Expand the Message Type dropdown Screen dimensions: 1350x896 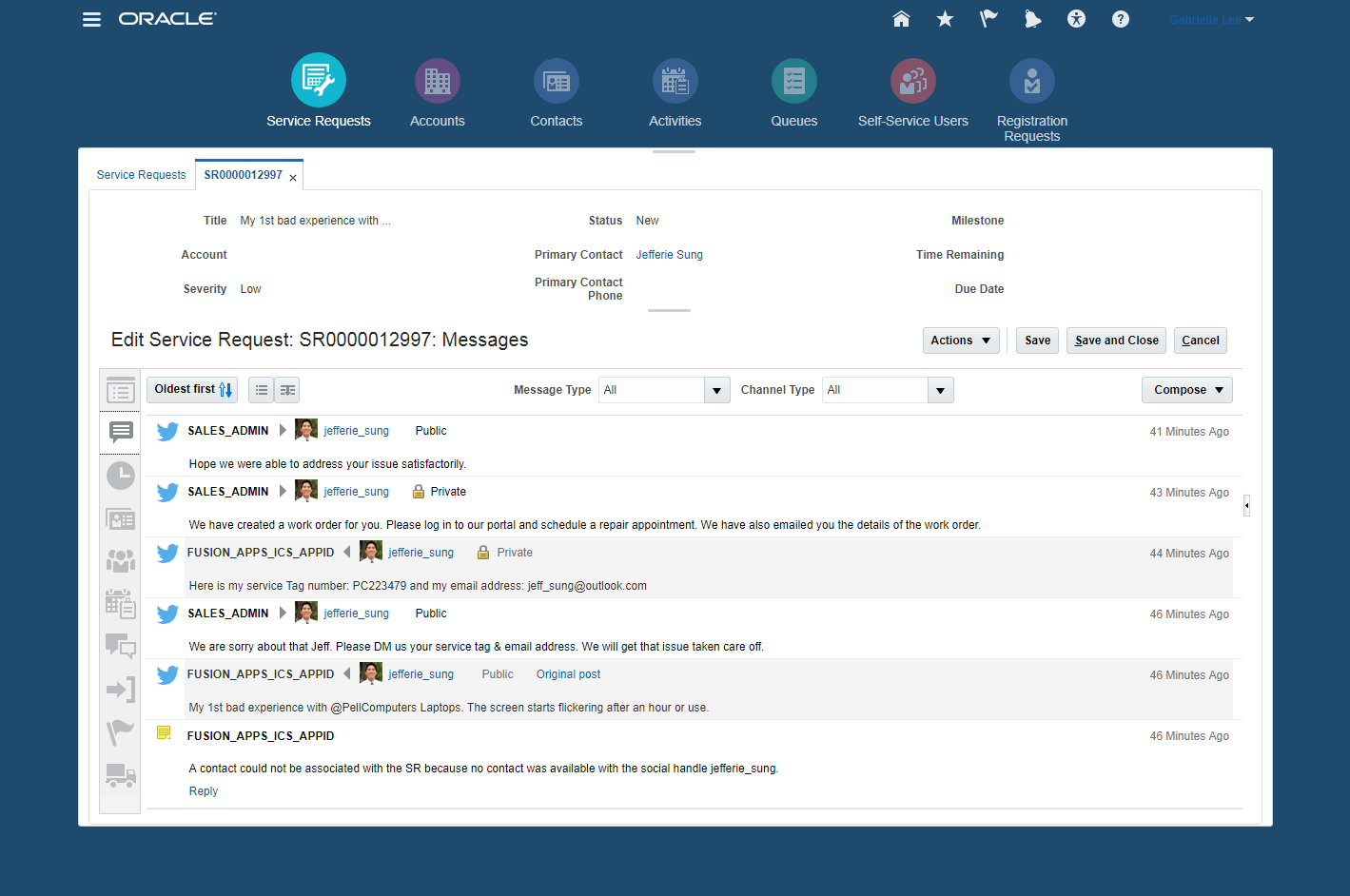point(716,390)
